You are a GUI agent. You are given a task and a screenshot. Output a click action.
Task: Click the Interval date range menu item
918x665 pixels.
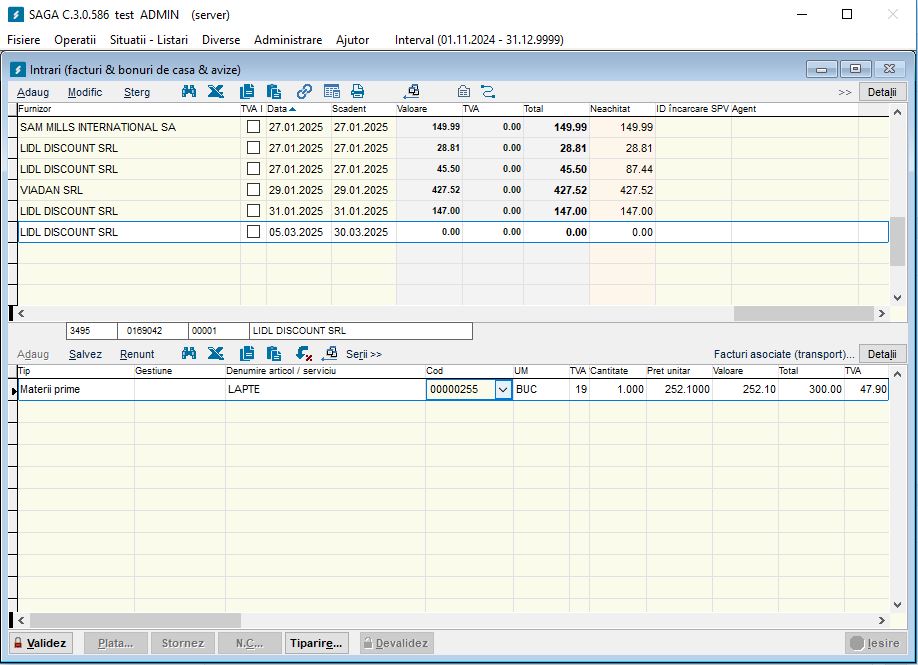(x=479, y=40)
